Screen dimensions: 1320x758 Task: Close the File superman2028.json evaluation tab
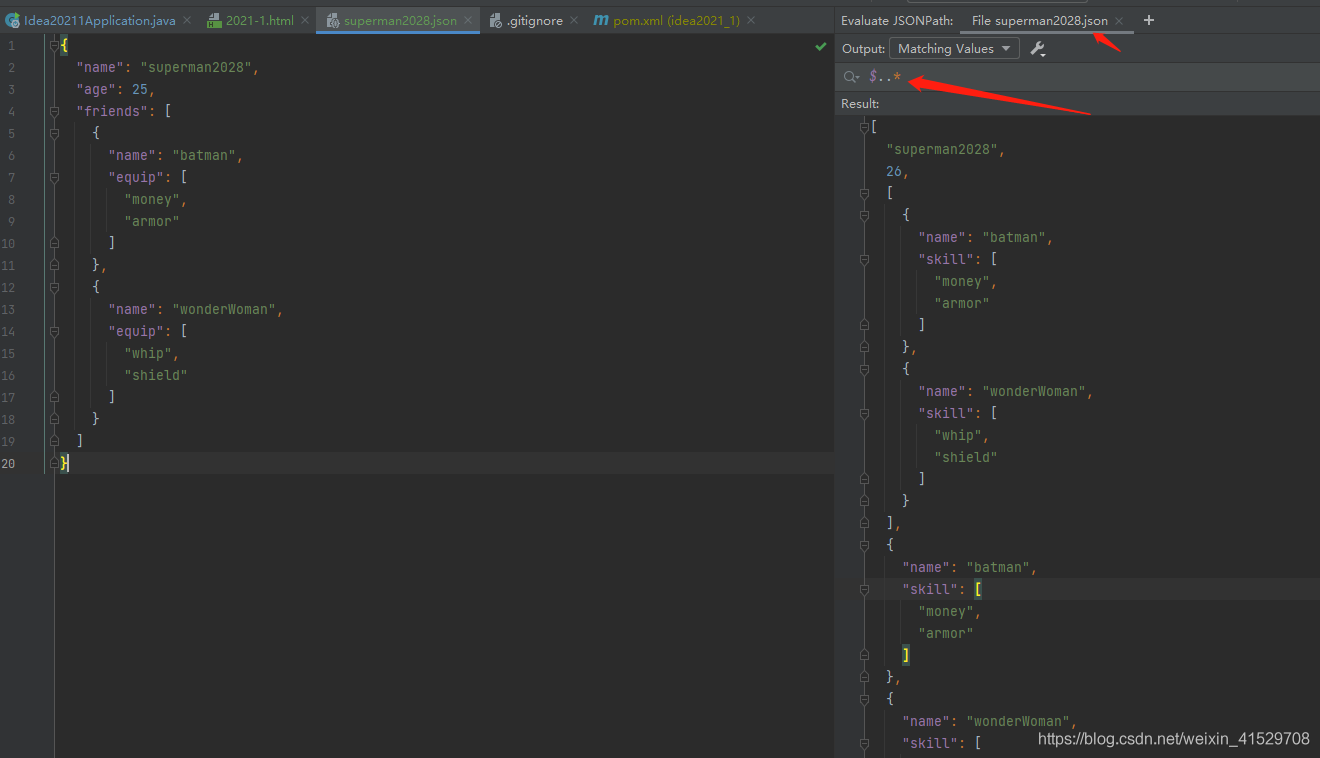[x=1119, y=20]
